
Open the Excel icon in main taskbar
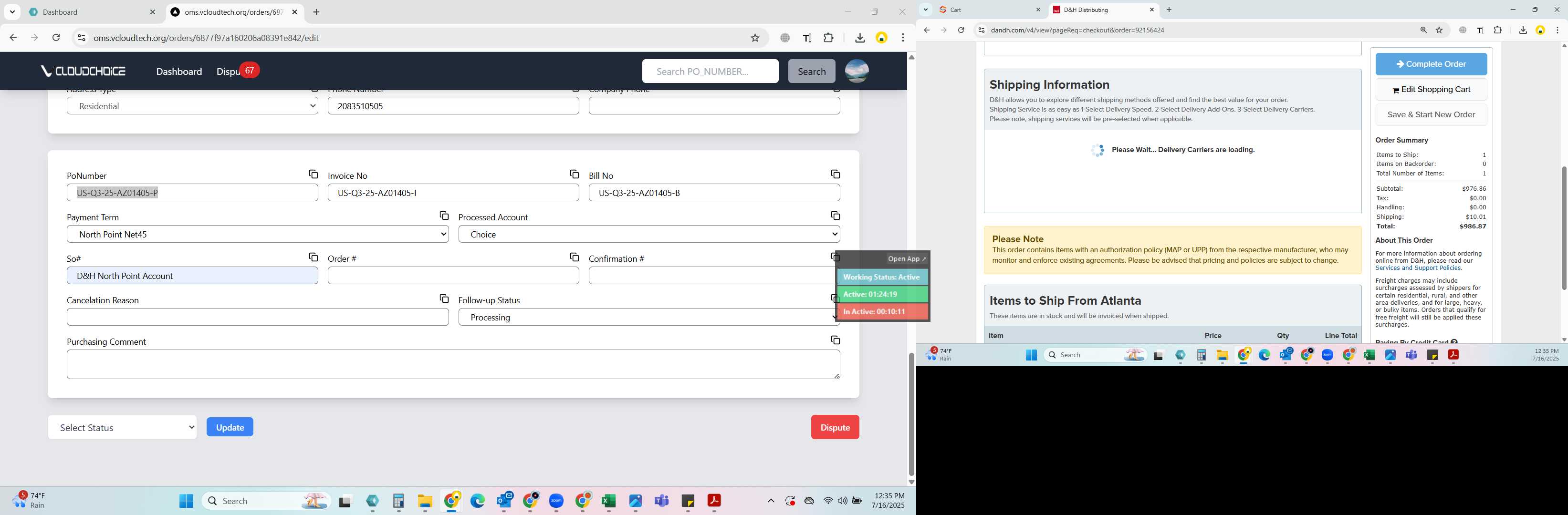tap(609, 501)
